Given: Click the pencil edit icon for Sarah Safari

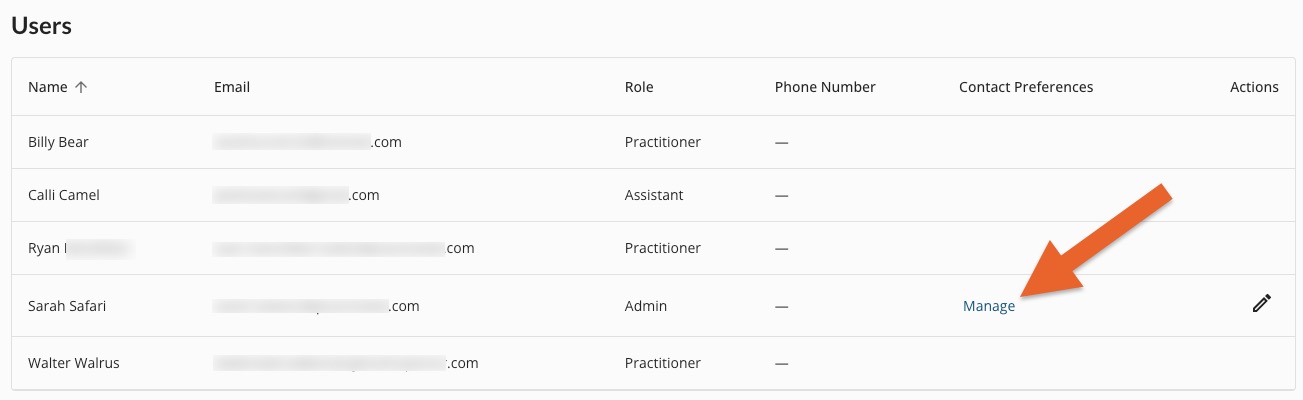Looking at the screenshot, I should coord(1261,303).
